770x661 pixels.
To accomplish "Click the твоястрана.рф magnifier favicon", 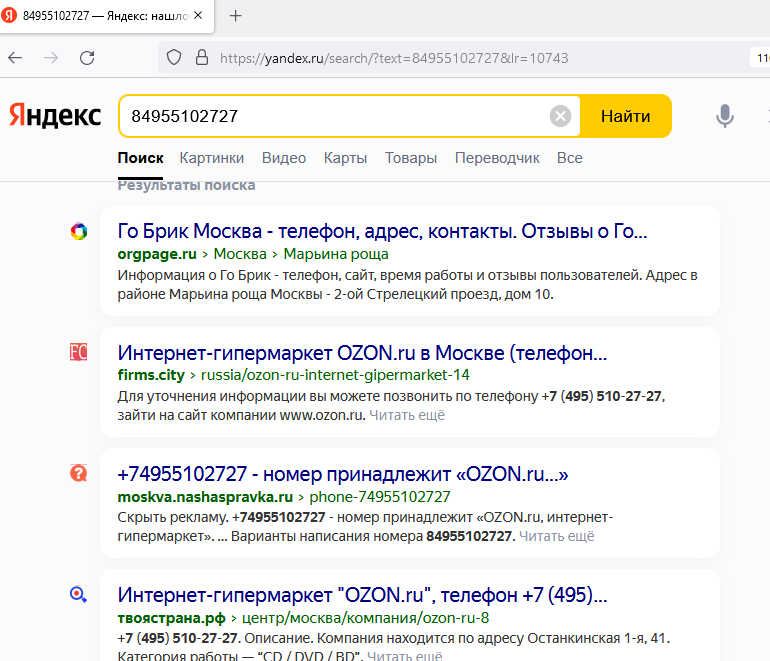I will [79, 594].
